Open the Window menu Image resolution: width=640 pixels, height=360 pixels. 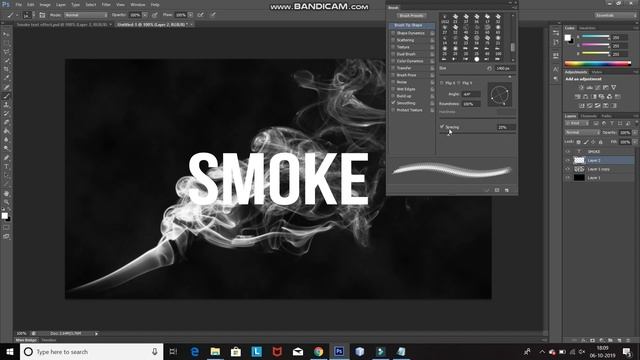pos(138,5)
